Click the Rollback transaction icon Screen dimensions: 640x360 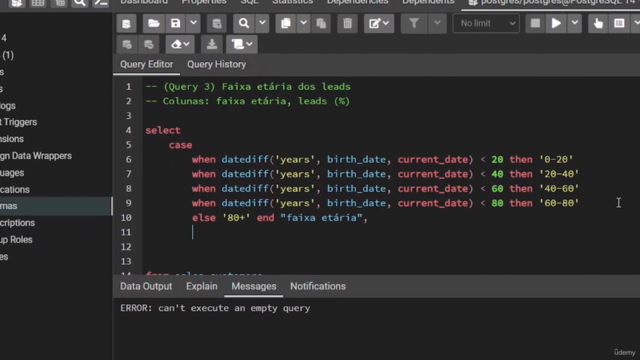tap(149, 44)
